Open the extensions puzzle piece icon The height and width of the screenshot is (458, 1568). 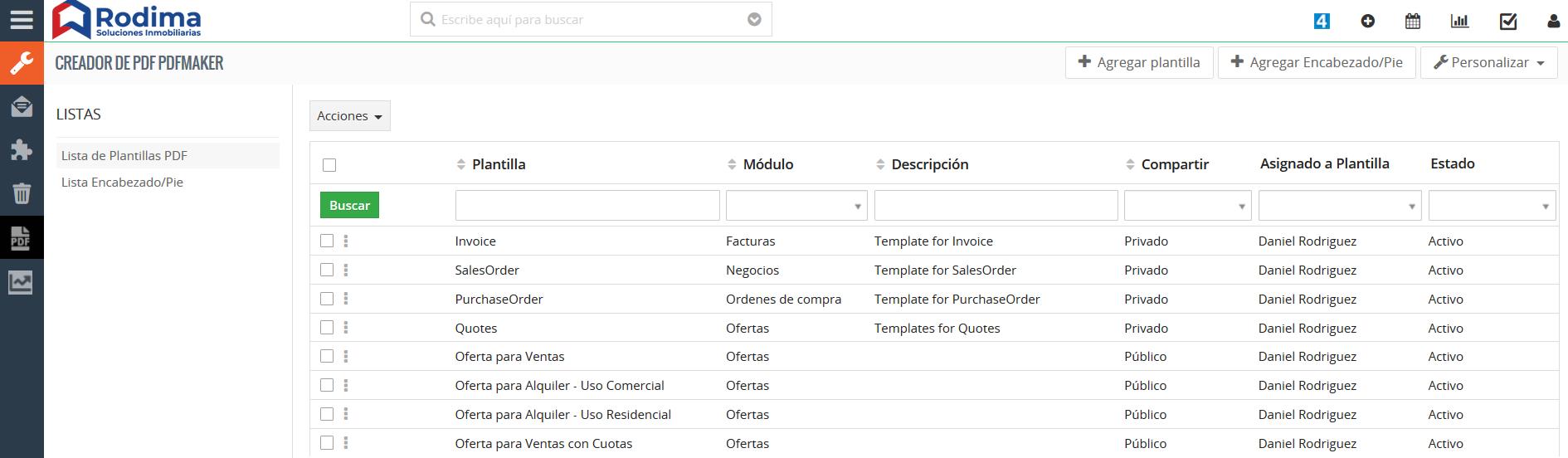(22, 150)
